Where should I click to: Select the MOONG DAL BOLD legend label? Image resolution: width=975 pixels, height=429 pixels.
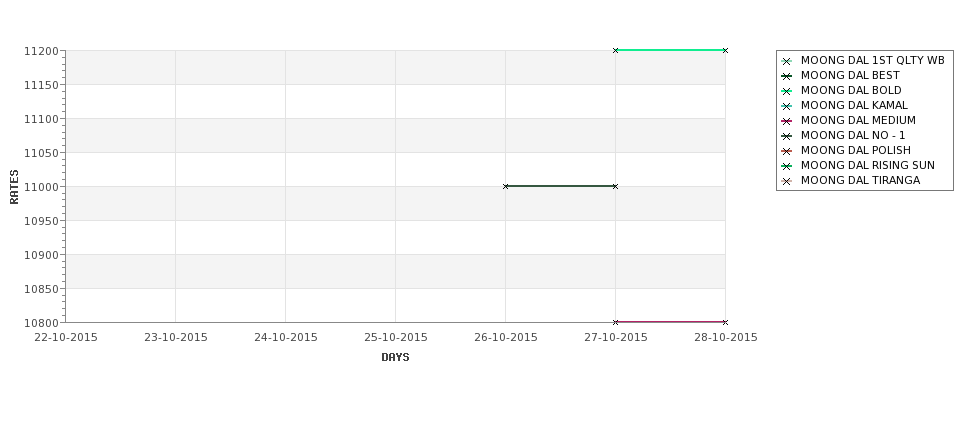point(851,90)
